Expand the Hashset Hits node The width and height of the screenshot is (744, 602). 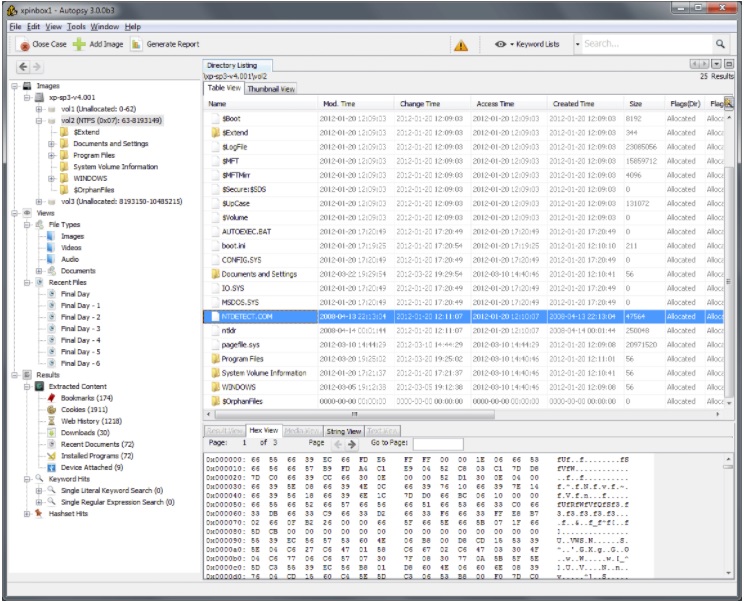click(x=28, y=513)
